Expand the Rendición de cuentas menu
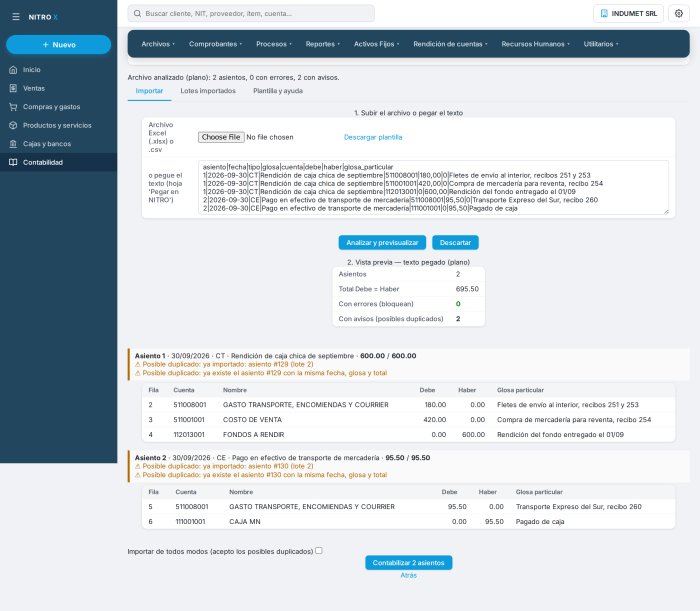The height and width of the screenshot is (611, 700). click(x=450, y=44)
